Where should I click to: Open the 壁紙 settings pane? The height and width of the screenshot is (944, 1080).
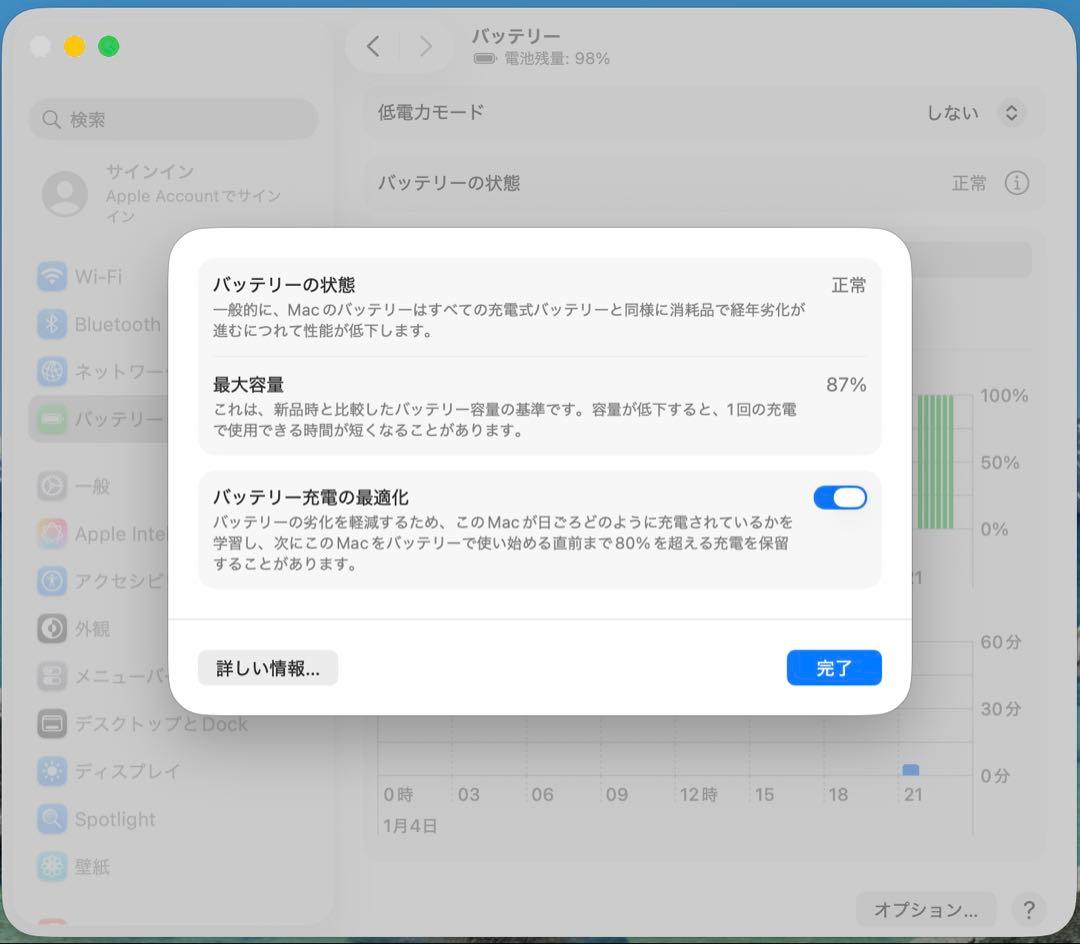(x=93, y=867)
